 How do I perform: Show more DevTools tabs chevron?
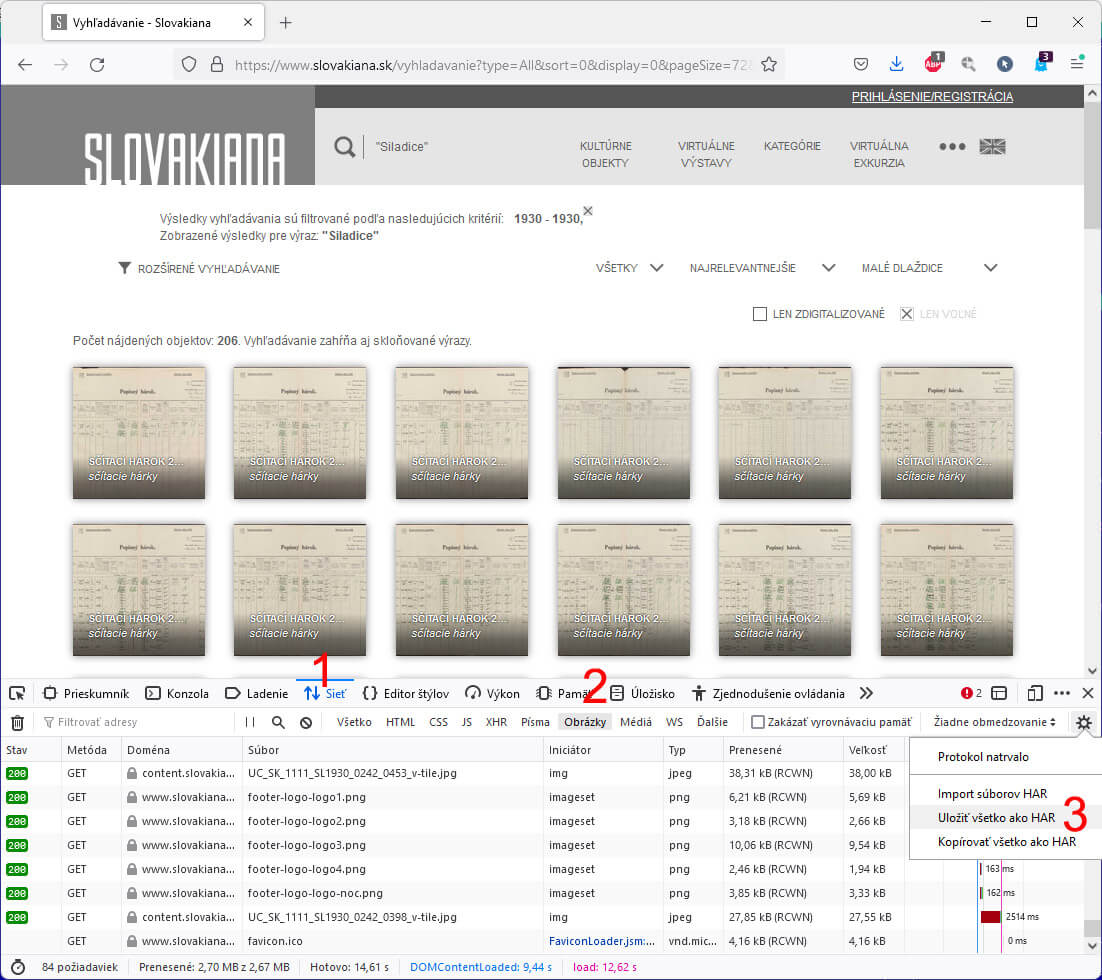click(x=866, y=693)
